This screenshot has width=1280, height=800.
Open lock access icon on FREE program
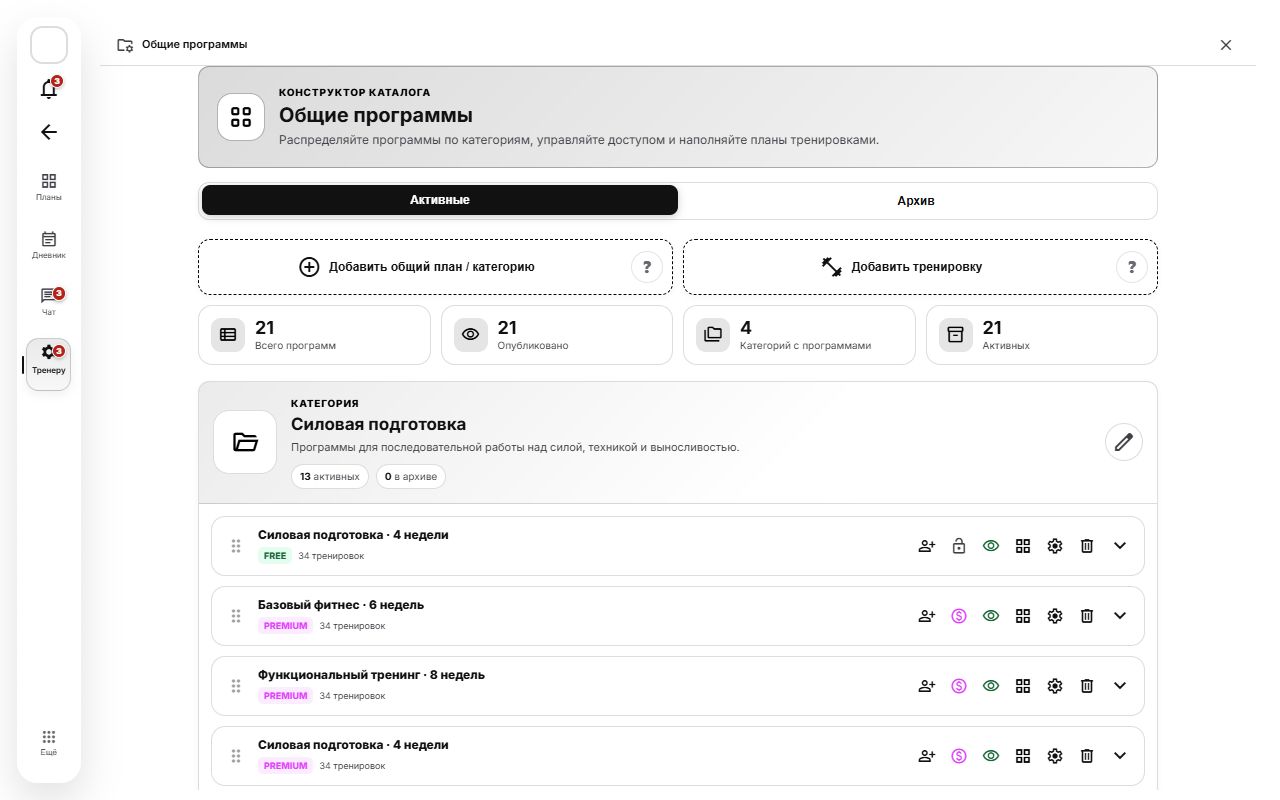959,546
